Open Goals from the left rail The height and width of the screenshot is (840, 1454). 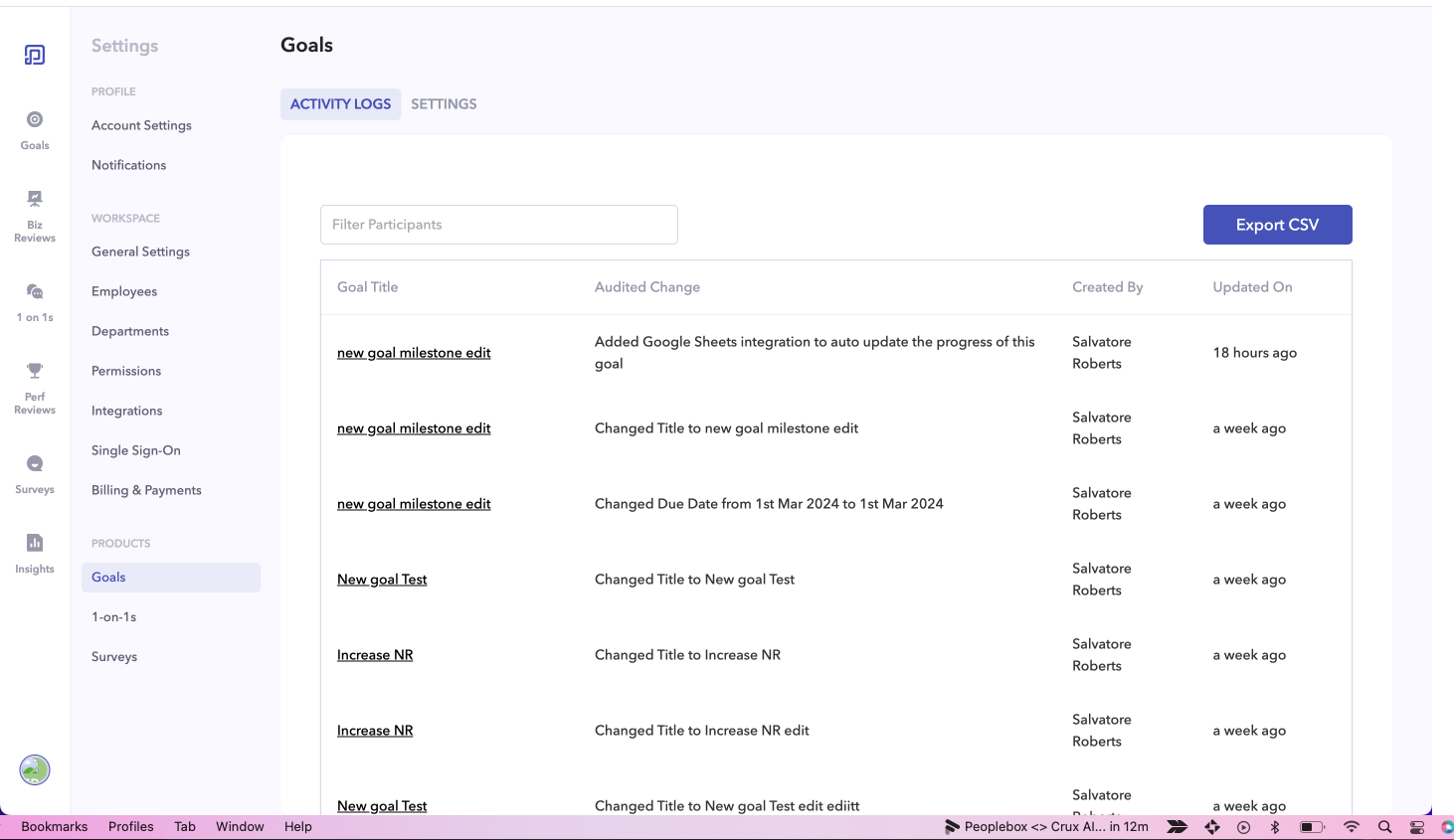point(35,130)
